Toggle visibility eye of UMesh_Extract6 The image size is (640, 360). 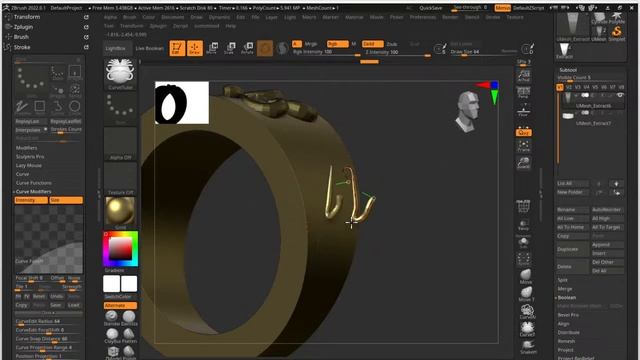pyautogui.click(x=620, y=95)
